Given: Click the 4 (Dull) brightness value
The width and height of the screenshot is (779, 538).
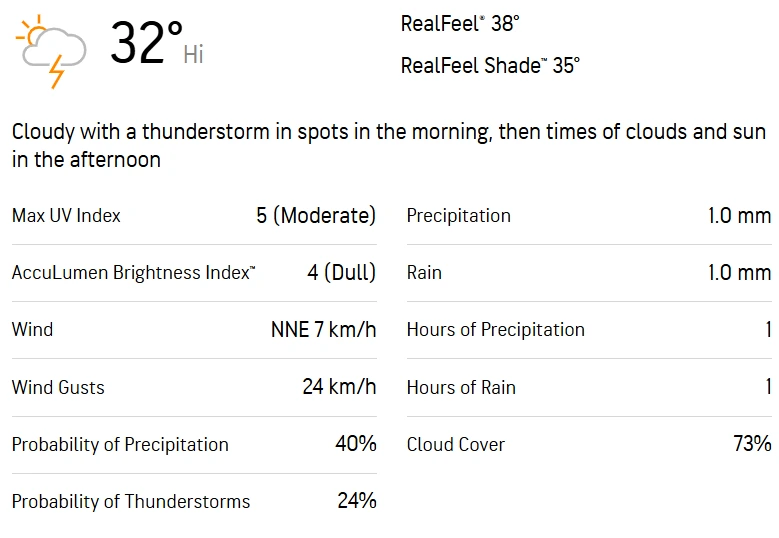Looking at the screenshot, I should (x=341, y=273).
